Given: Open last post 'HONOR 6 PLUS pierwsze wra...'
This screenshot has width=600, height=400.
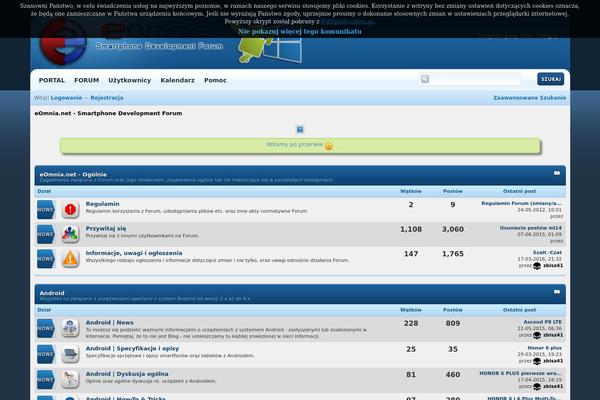Looking at the screenshot, I should [x=520, y=373].
